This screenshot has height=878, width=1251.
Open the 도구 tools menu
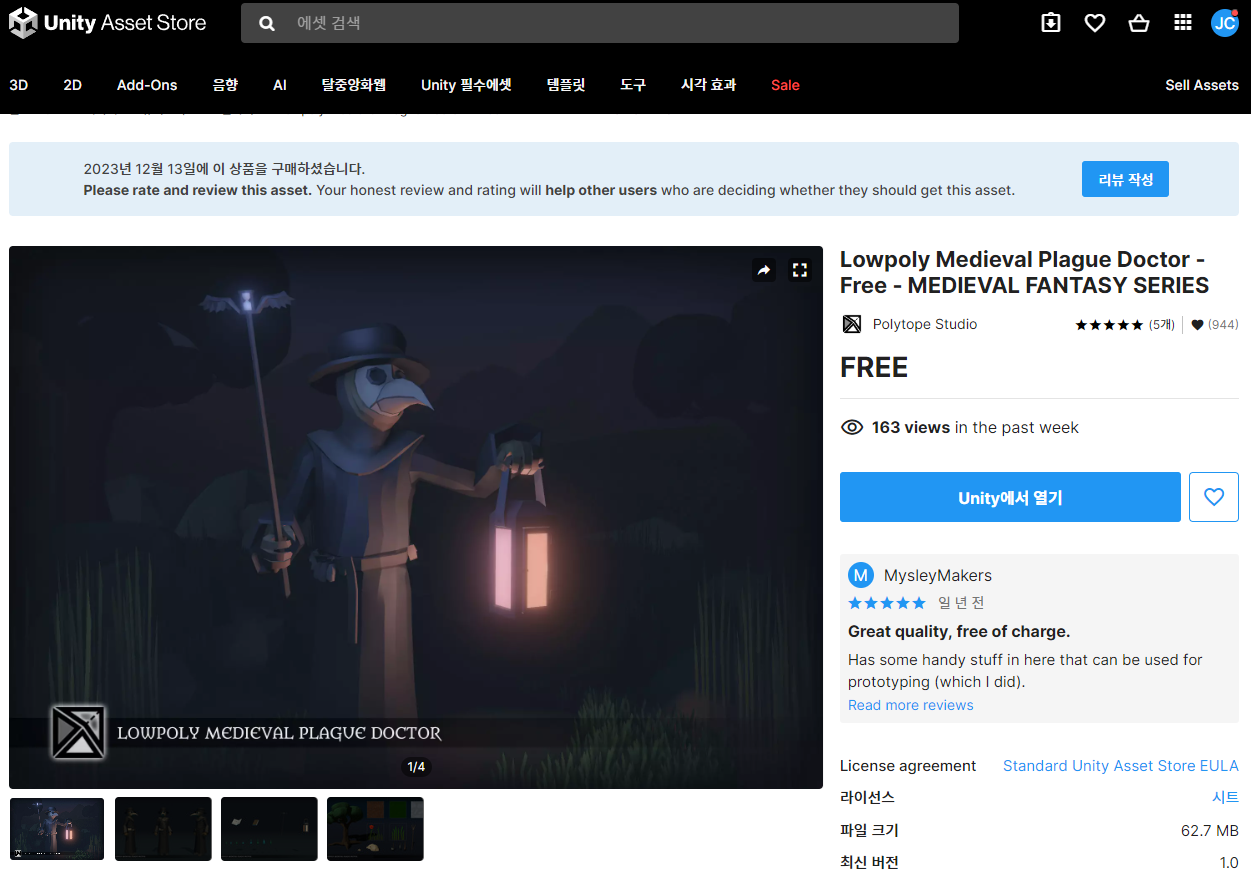tap(633, 85)
